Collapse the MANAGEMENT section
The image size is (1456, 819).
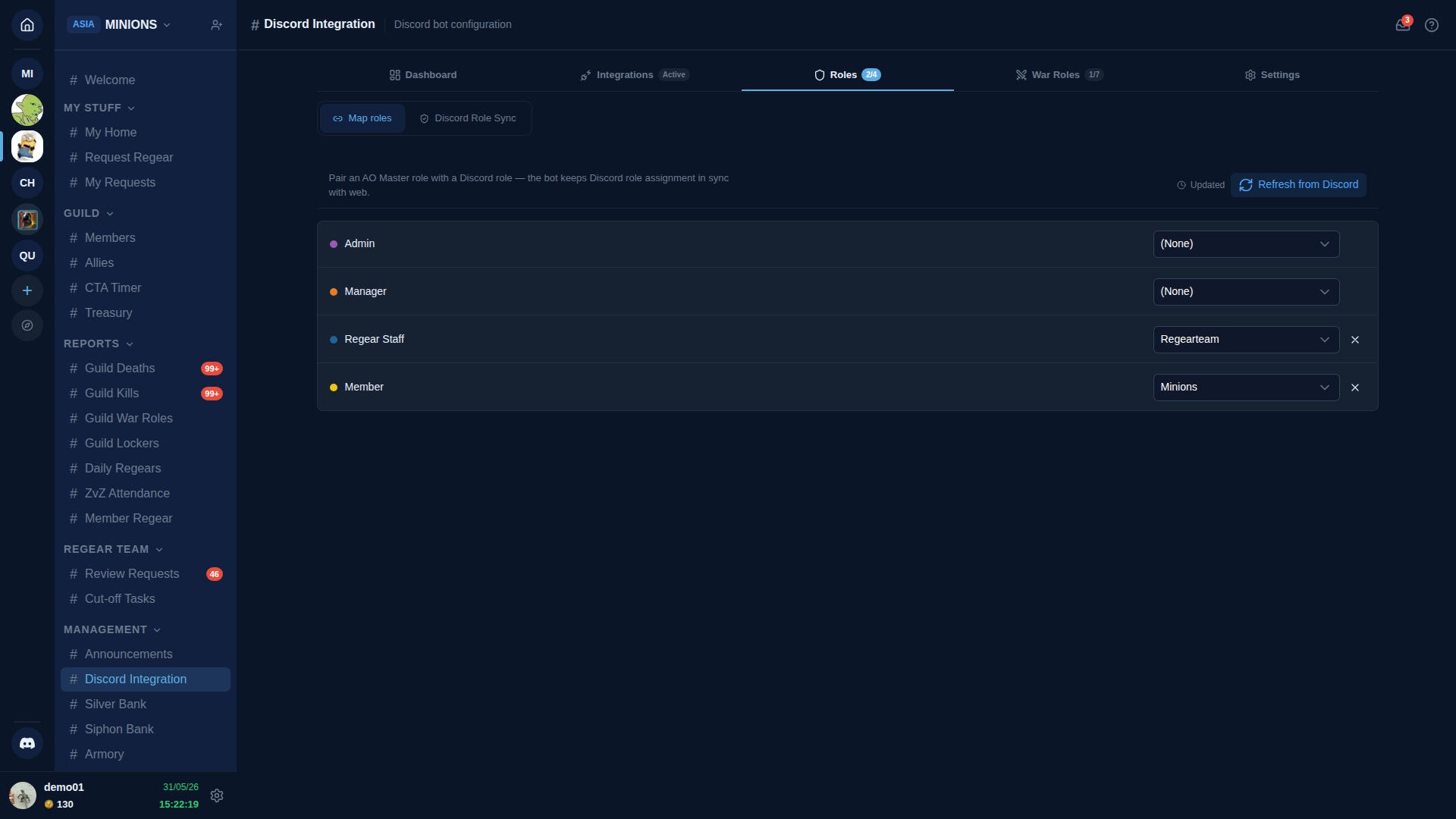coord(112,629)
